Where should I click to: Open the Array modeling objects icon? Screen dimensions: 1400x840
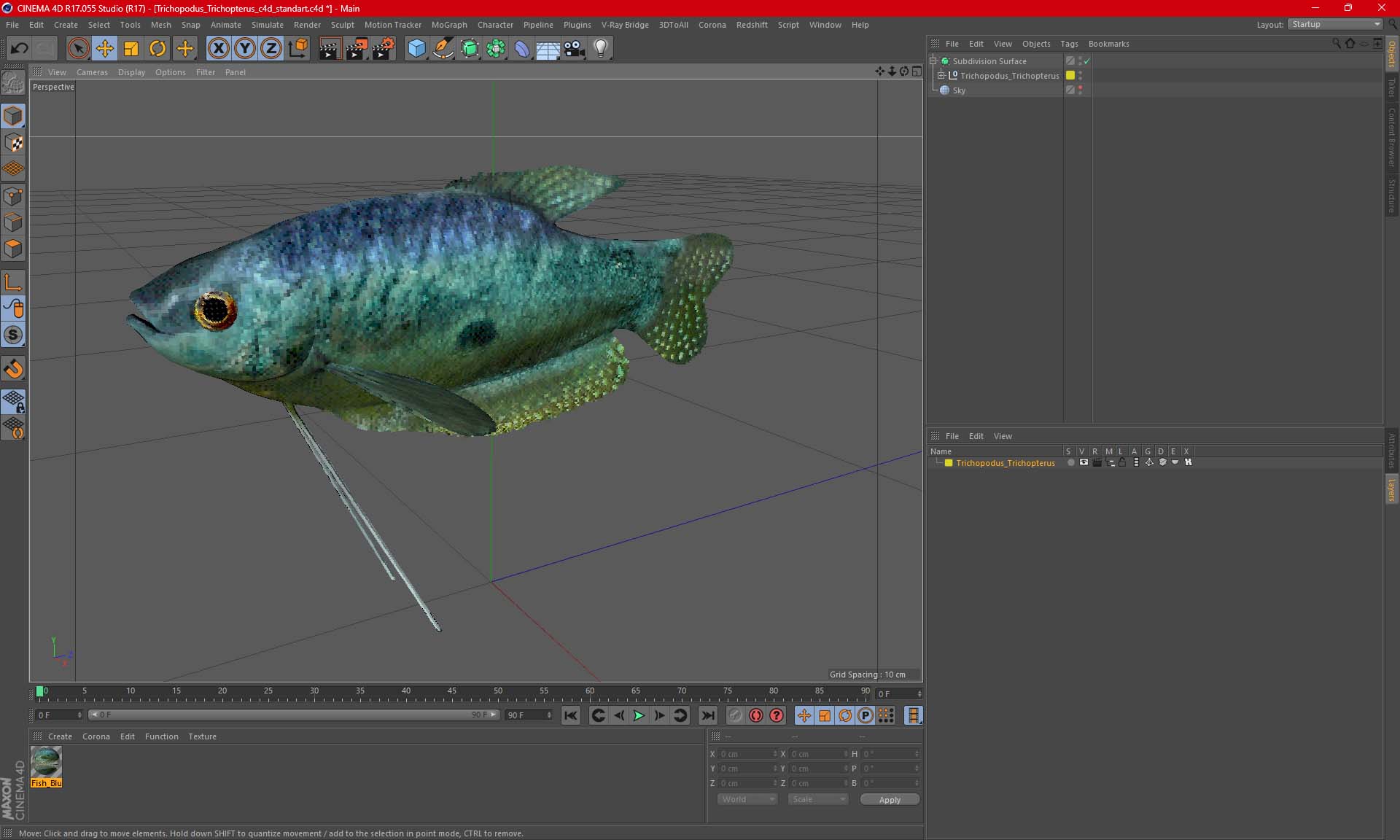coord(496,49)
